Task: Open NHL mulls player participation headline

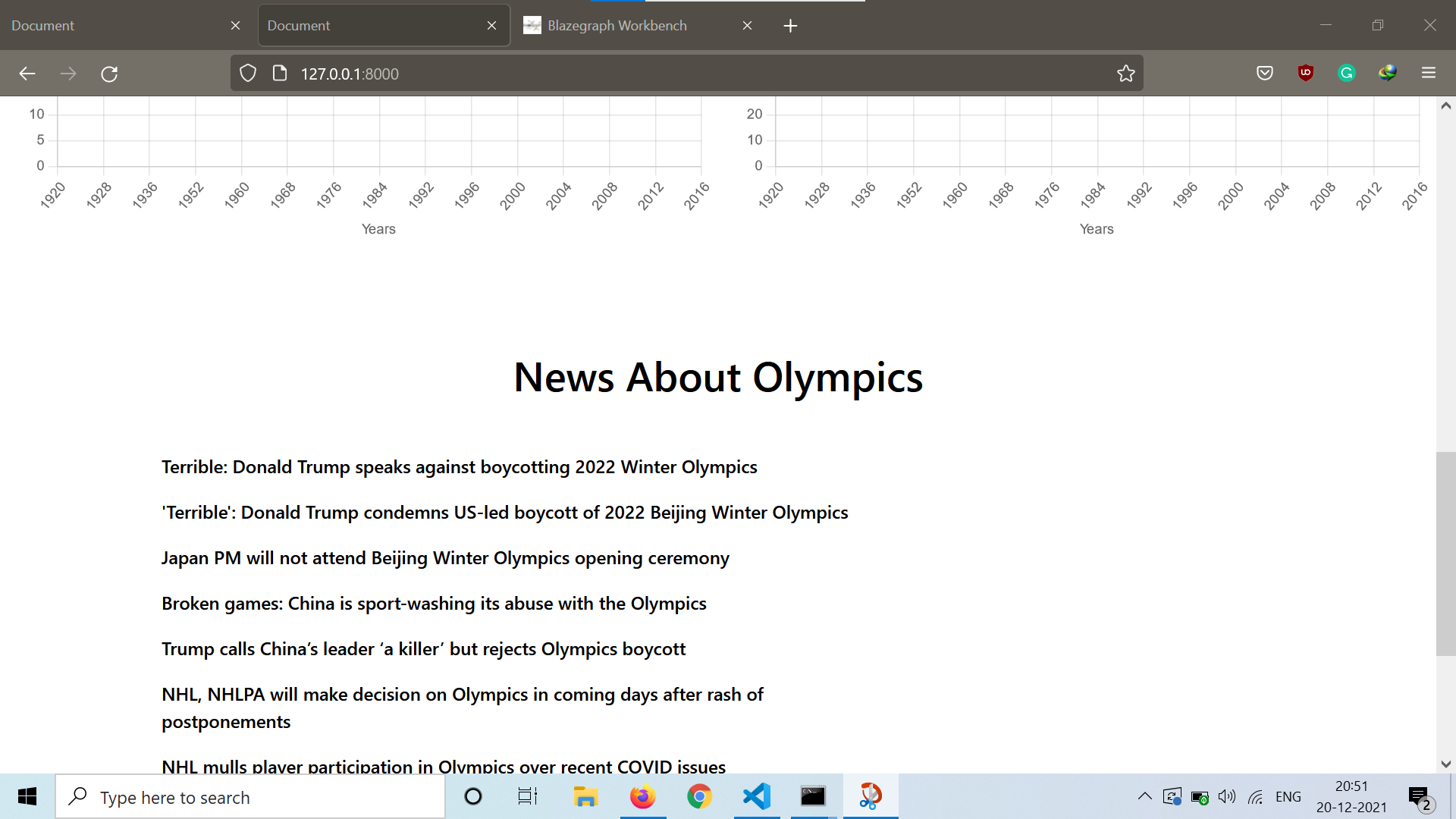Action: point(444,765)
